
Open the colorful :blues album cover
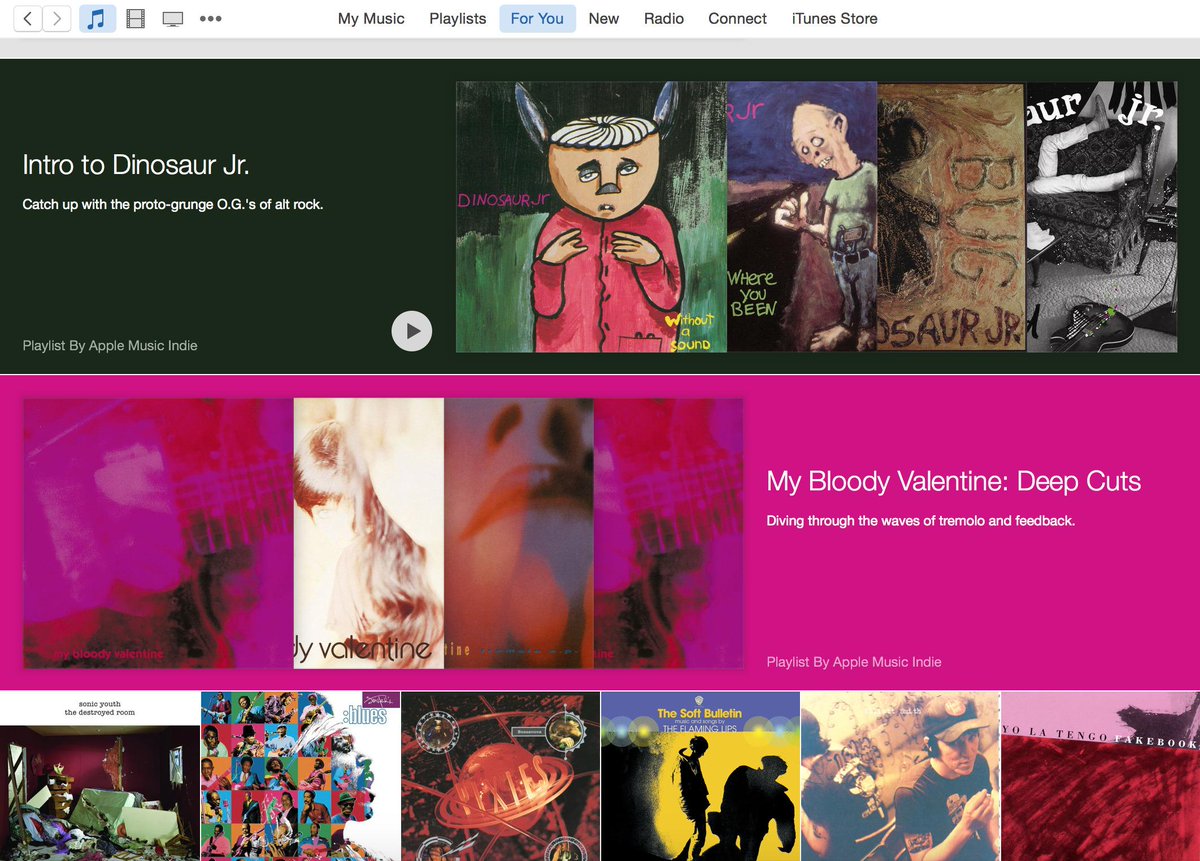coord(300,776)
